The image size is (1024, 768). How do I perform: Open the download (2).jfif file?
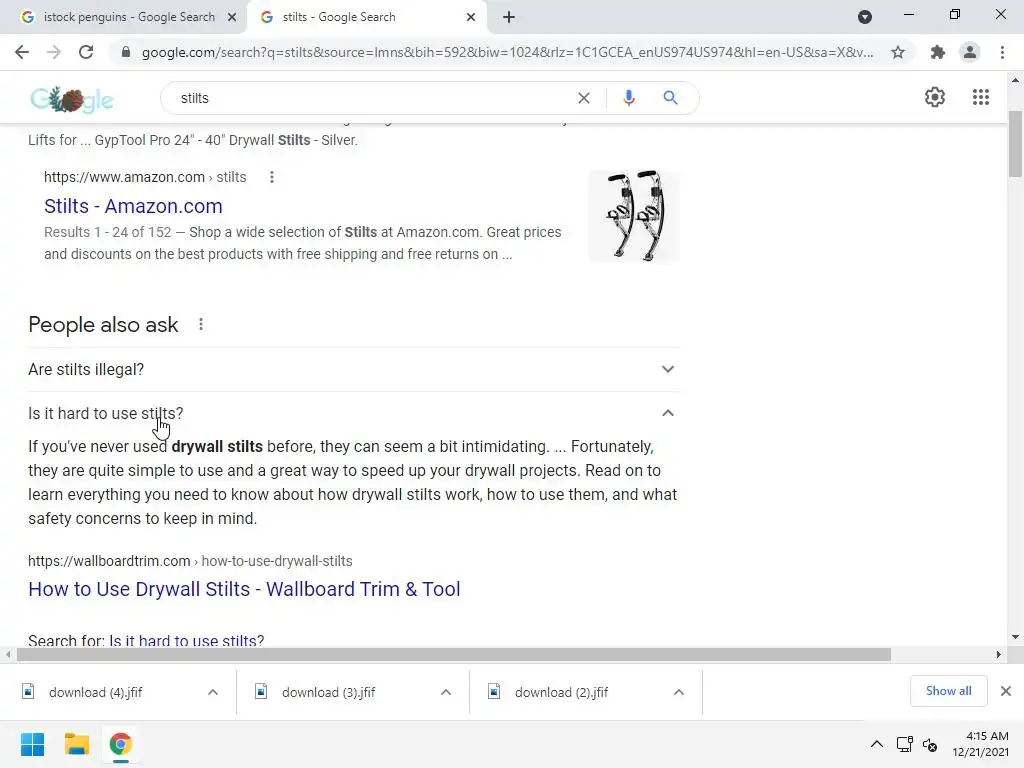click(562, 692)
